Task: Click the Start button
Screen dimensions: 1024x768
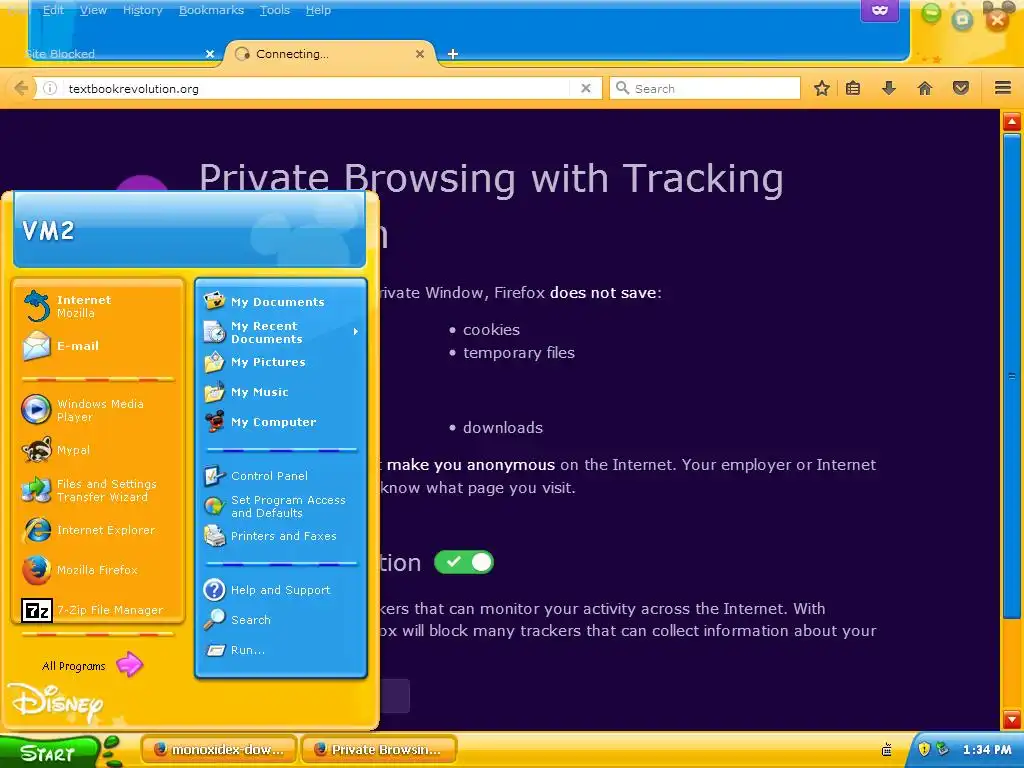Action: [x=49, y=752]
